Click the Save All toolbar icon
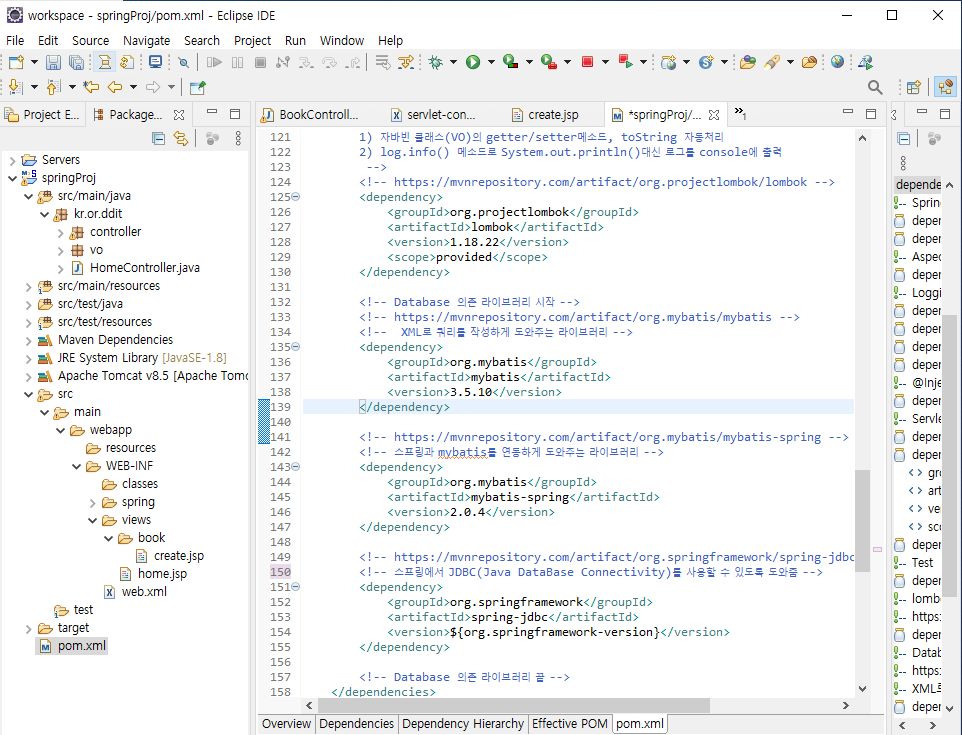 (76, 62)
